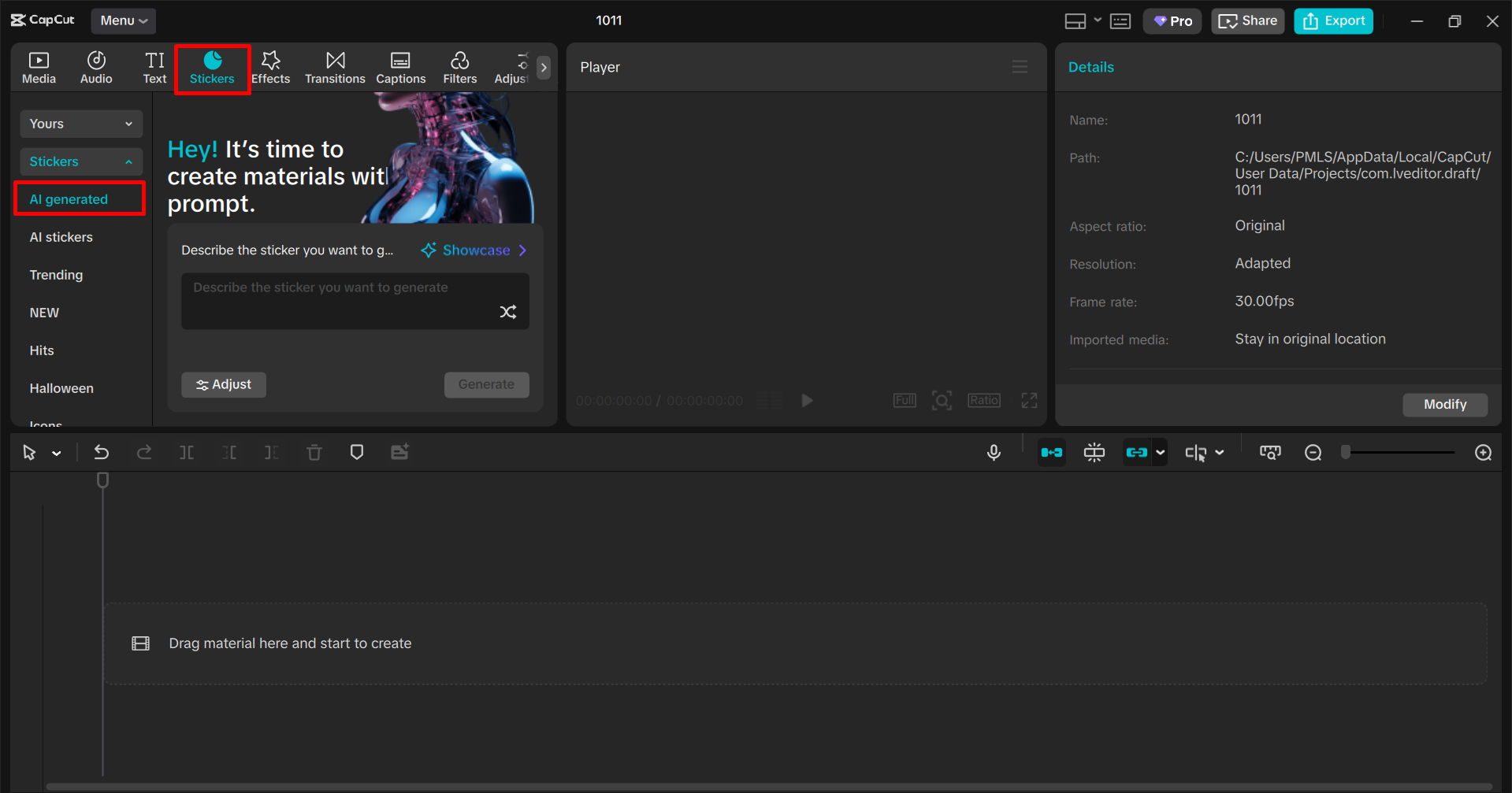
Task: Select AI stickers category
Action: pos(61,237)
